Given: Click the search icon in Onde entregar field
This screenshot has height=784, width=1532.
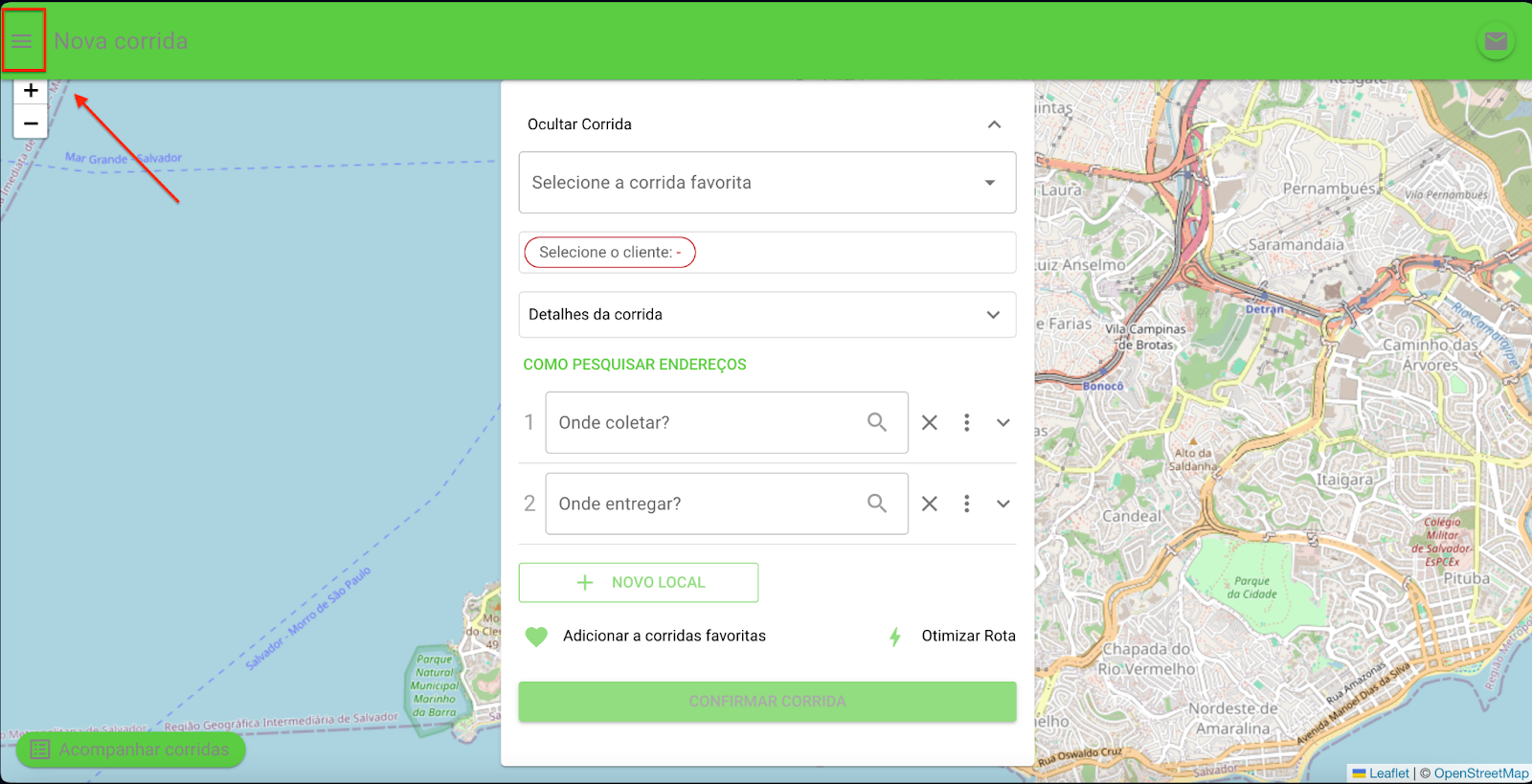Looking at the screenshot, I should tap(877, 504).
